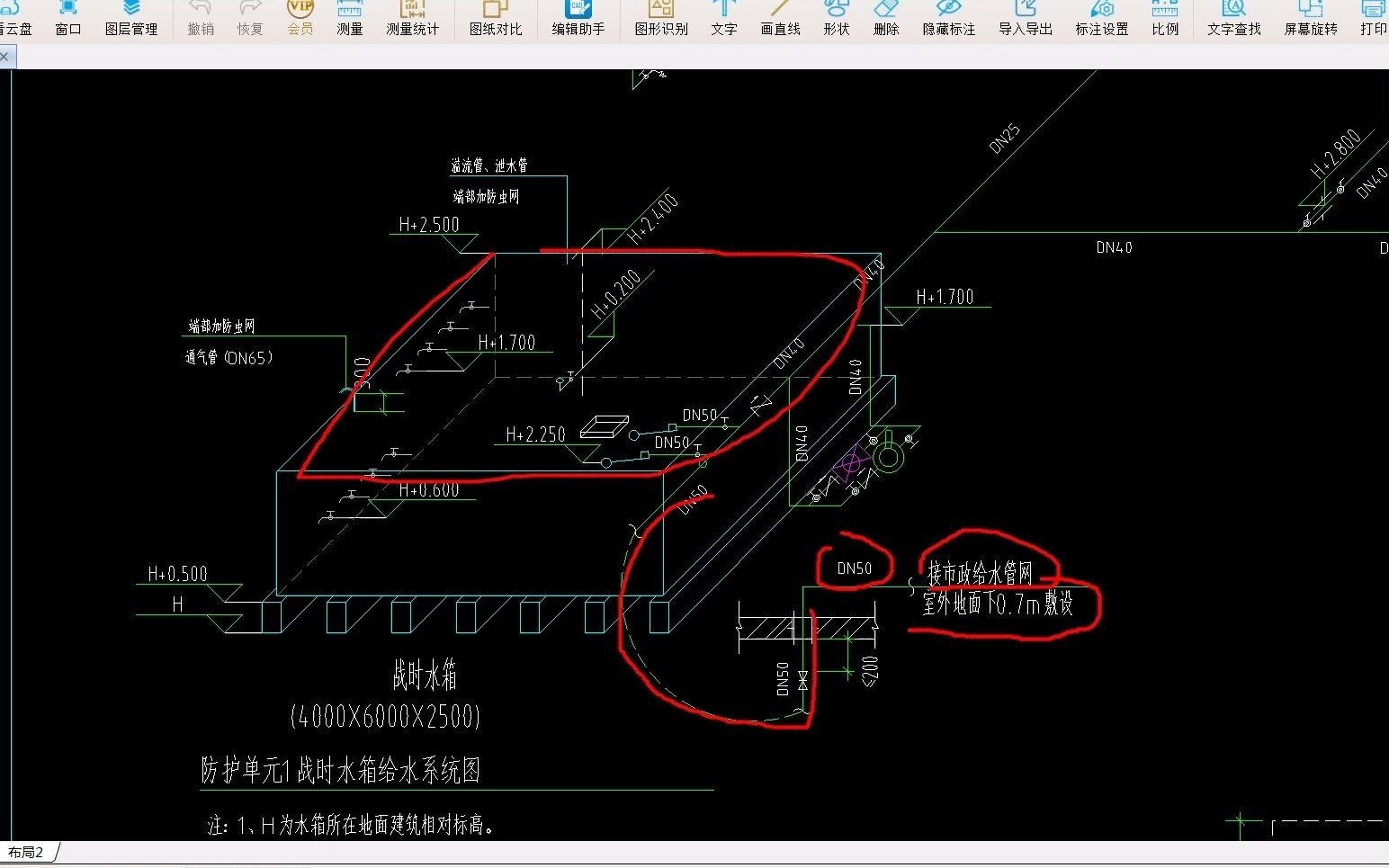Screen dimensions: 1389x868
Task: Open Text Search (文字查找)
Action: point(1234,18)
